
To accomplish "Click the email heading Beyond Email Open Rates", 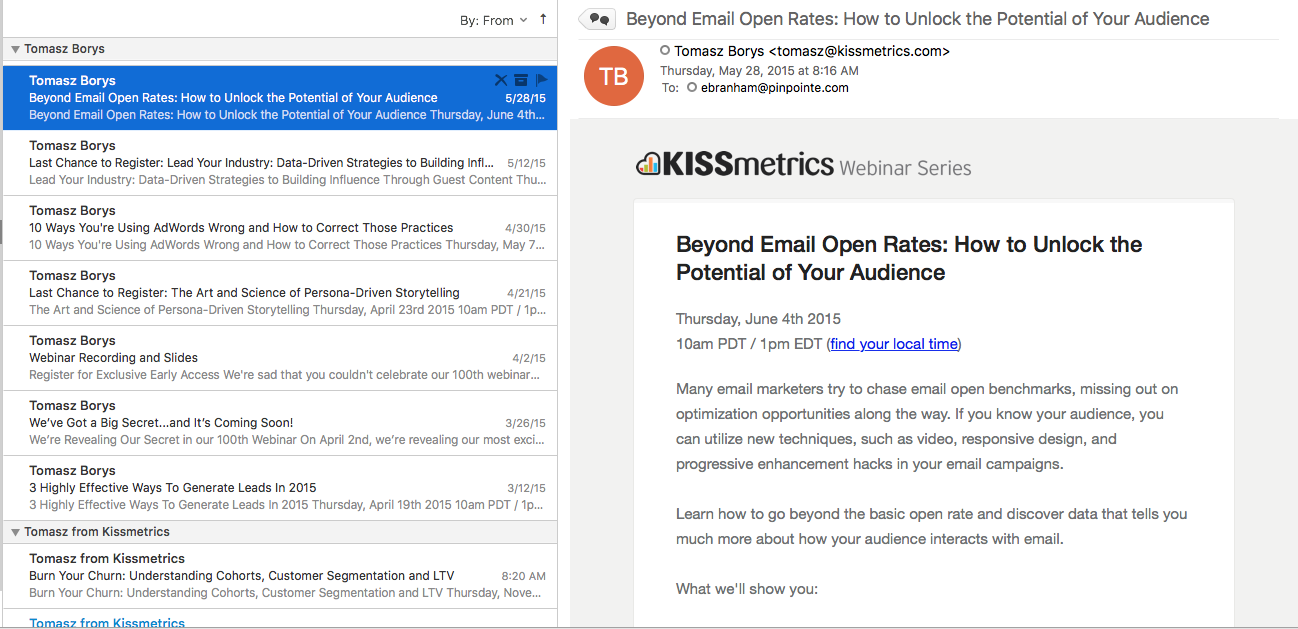I will [909, 258].
